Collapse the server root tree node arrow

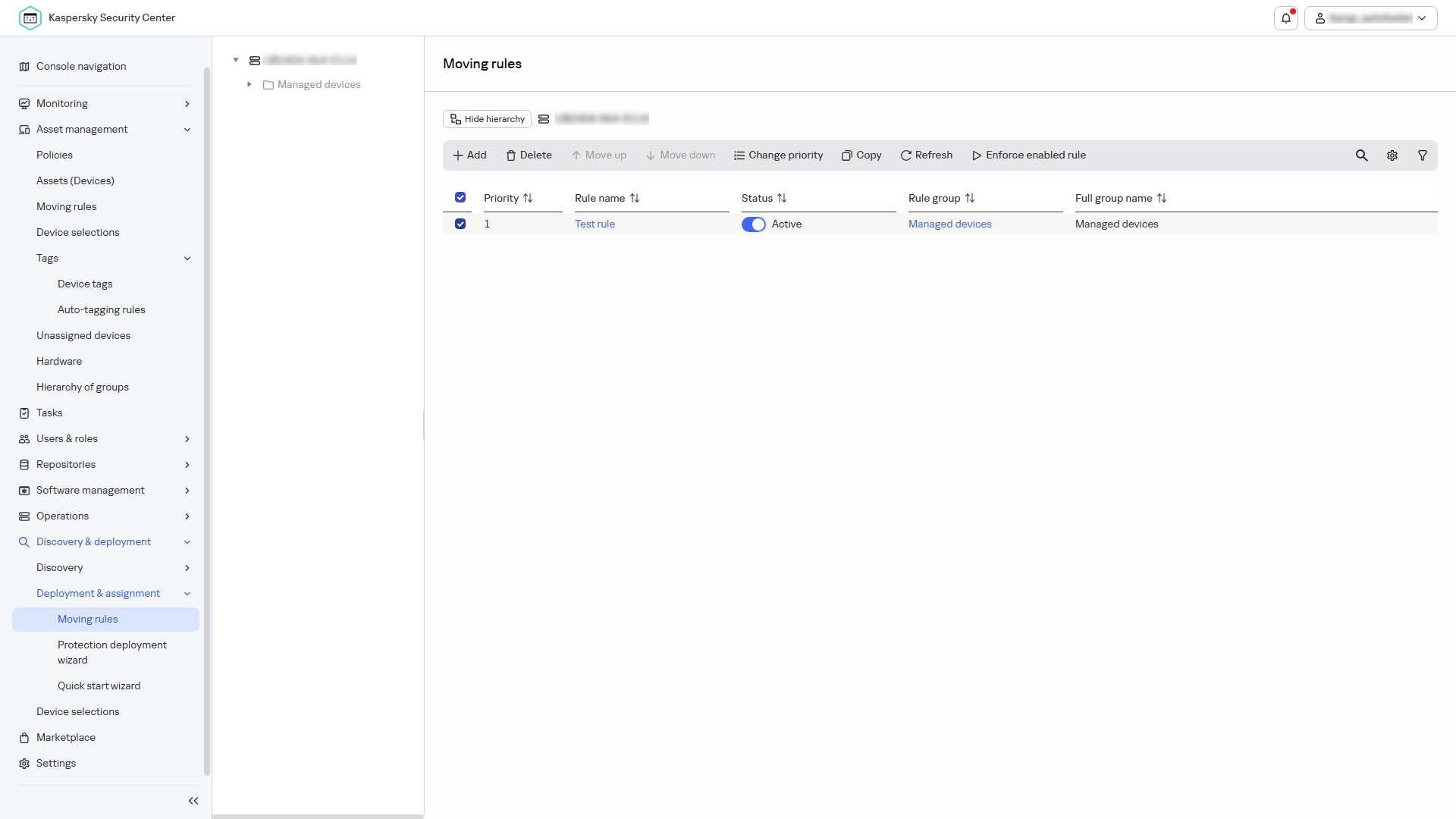[236, 60]
